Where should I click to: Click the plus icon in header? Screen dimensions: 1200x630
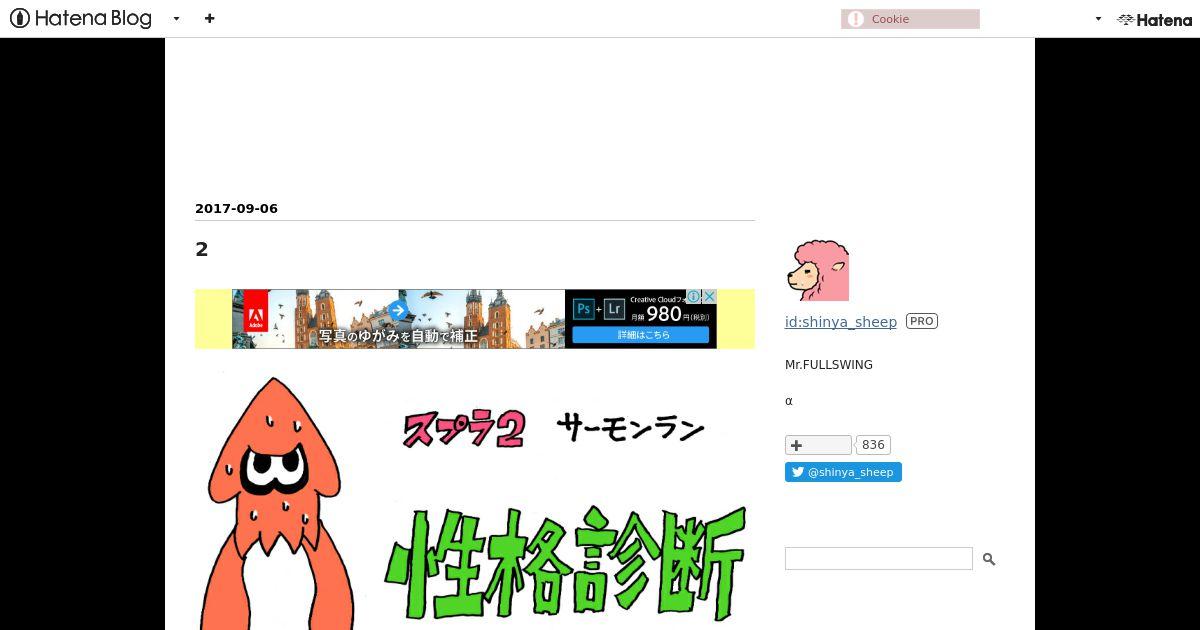click(209, 18)
